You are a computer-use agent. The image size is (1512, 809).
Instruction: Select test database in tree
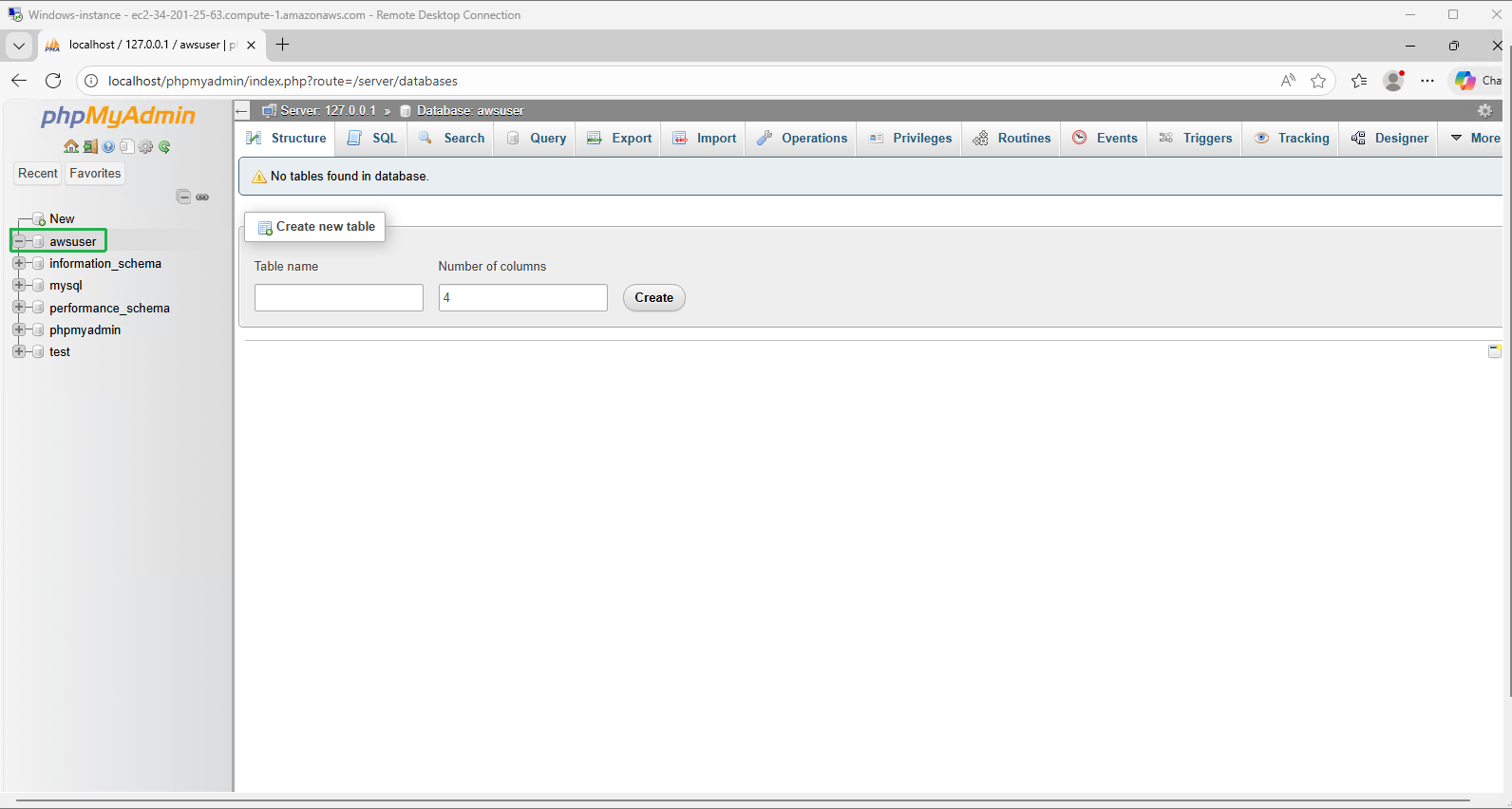point(60,351)
